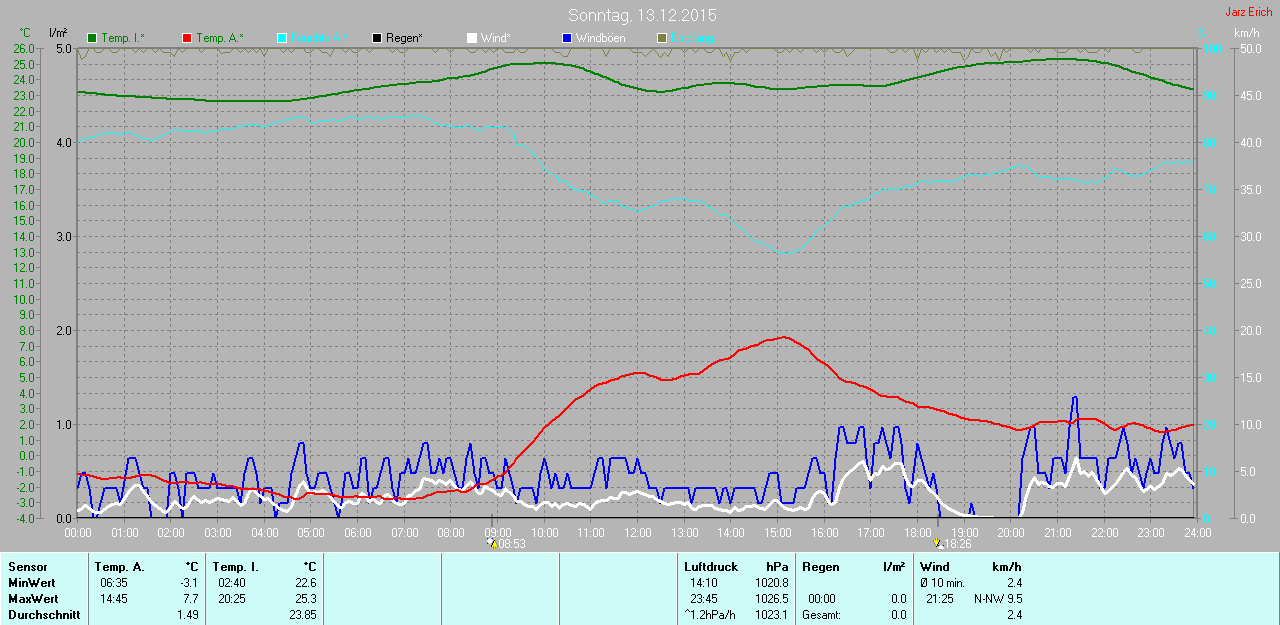Click the N-NW 9.5 wind reading
Viewport: 1280px width, 625px height.
click(998, 598)
